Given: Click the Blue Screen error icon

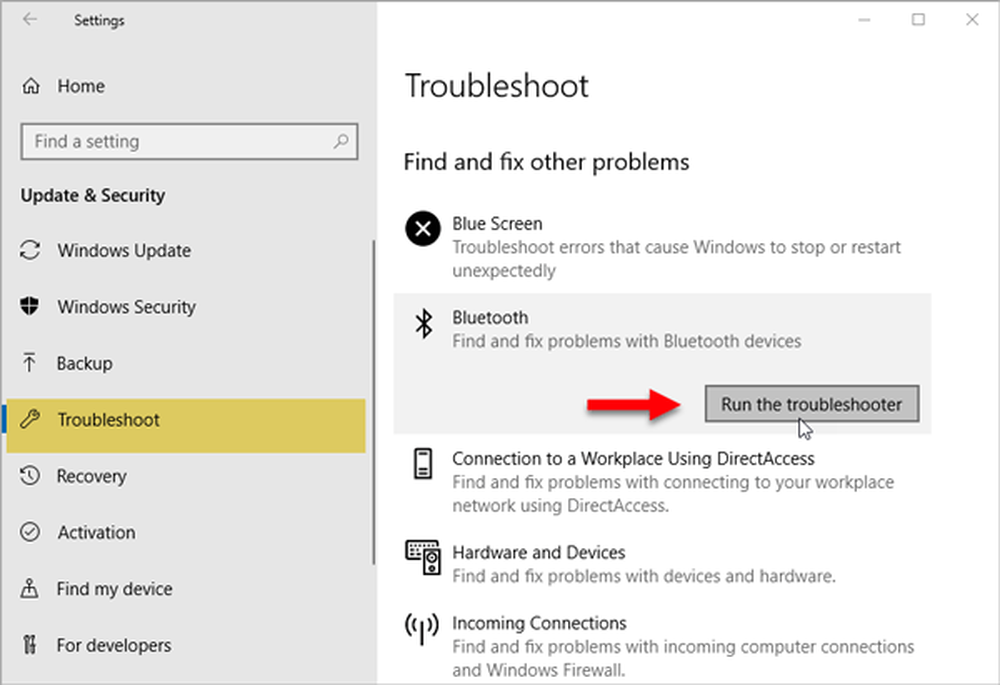Looking at the screenshot, I should click(x=422, y=229).
